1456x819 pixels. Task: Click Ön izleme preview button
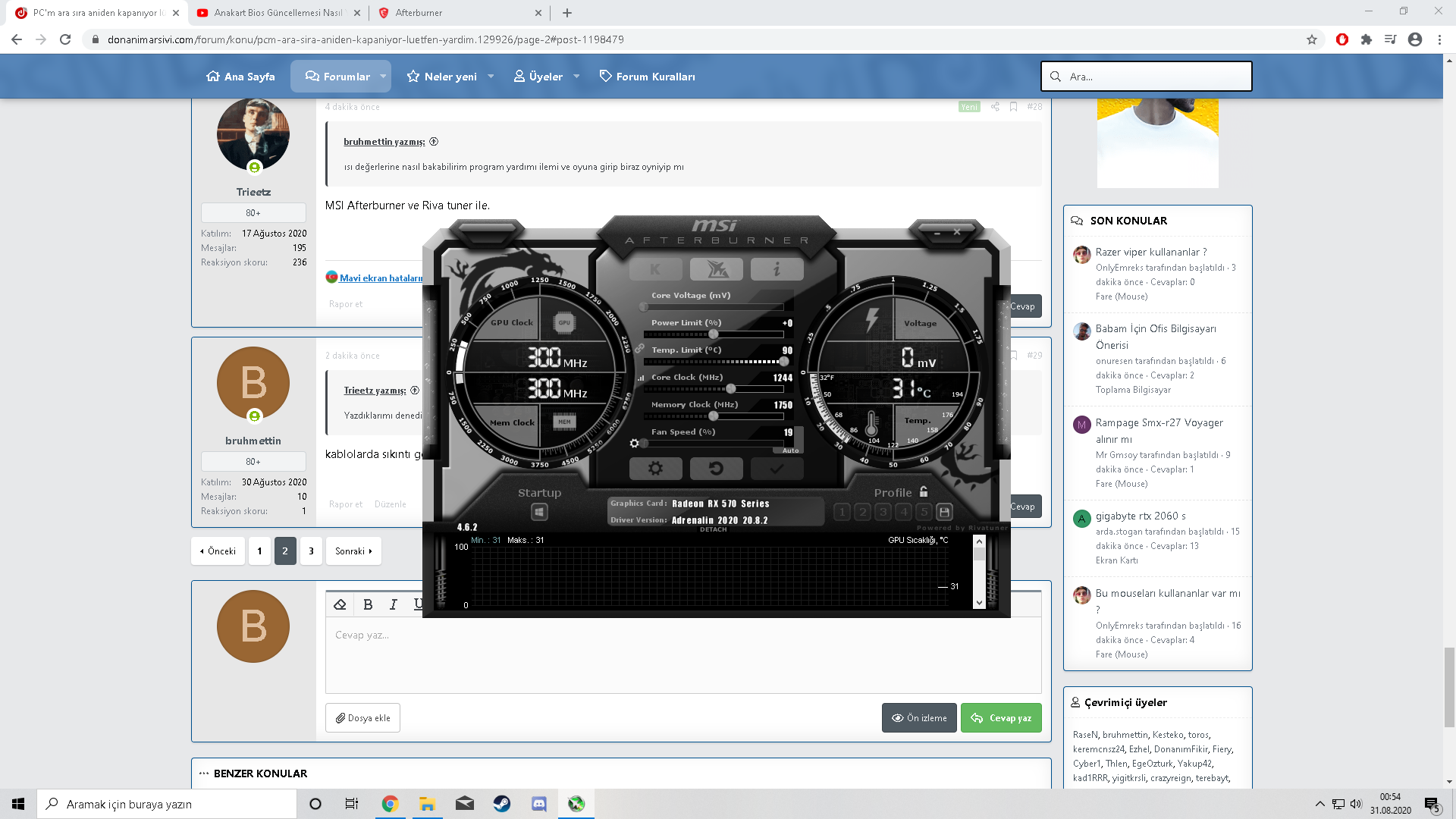click(x=919, y=718)
